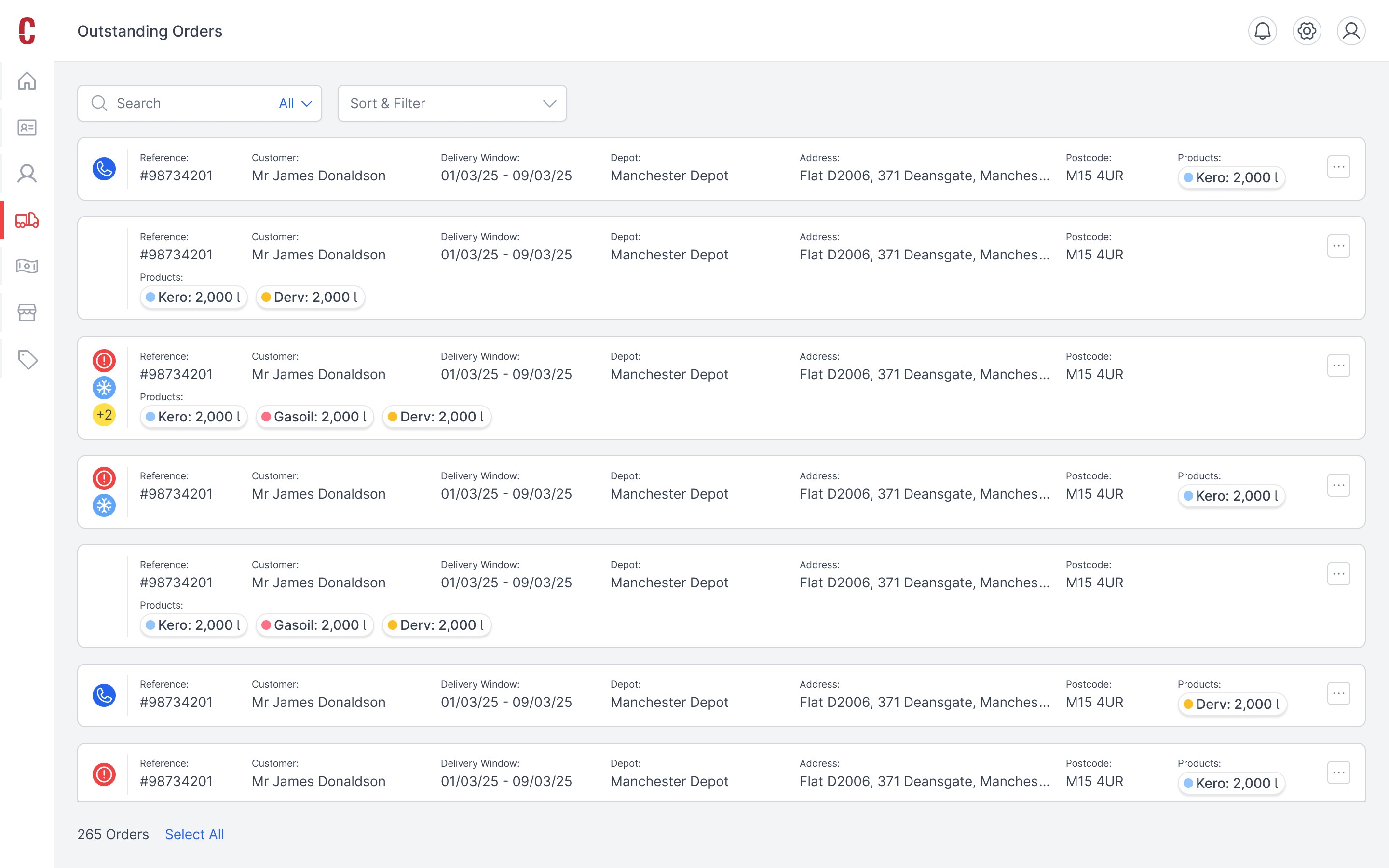Click Mr James Donaldson on the Derv-only order
1389x868 pixels.
tap(318, 703)
